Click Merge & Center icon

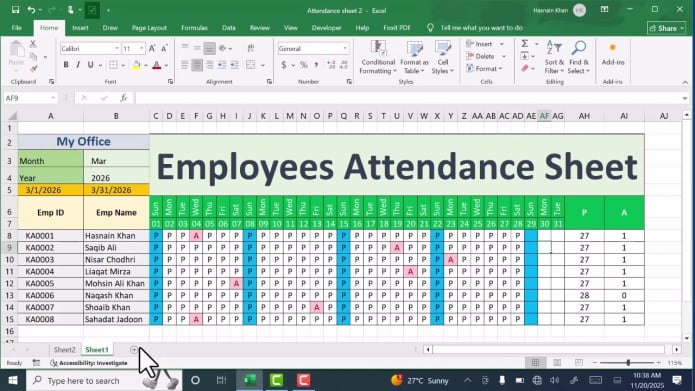click(x=250, y=65)
